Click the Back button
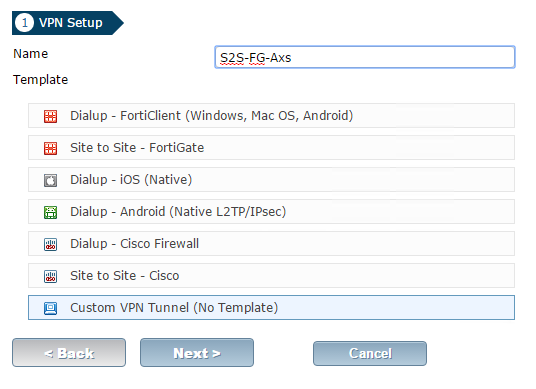Viewport: 536px width, 389px height. point(69,353)
